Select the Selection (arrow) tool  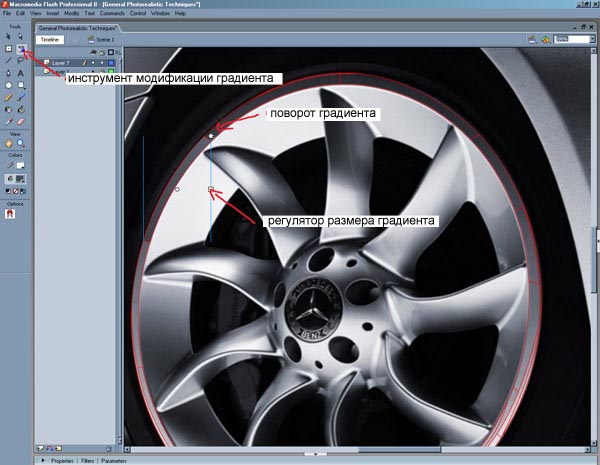(8, 36)
